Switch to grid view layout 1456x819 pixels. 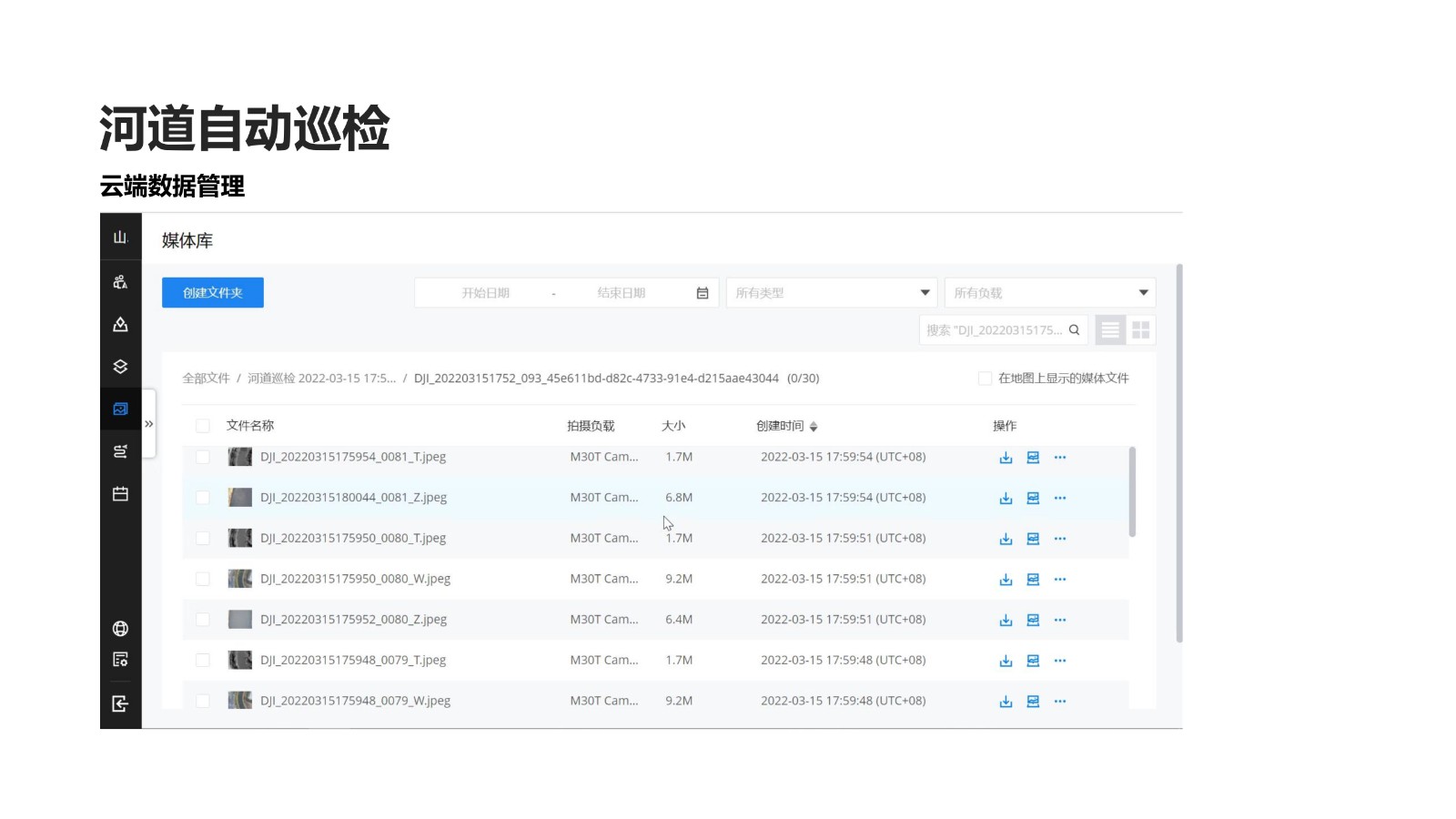pyautogui.click(x=1140, y=330)
